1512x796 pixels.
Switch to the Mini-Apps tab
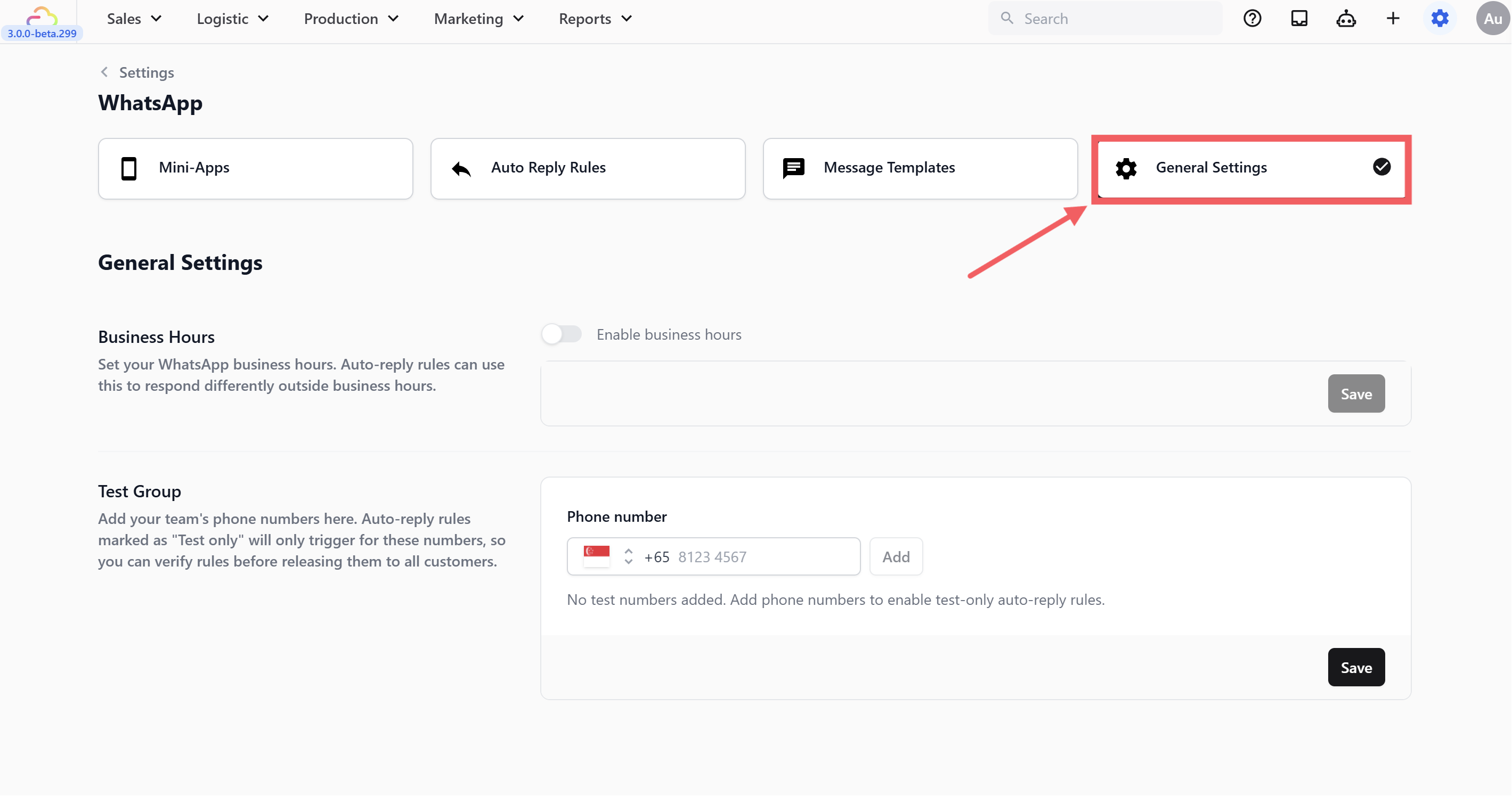coord(255,168)
